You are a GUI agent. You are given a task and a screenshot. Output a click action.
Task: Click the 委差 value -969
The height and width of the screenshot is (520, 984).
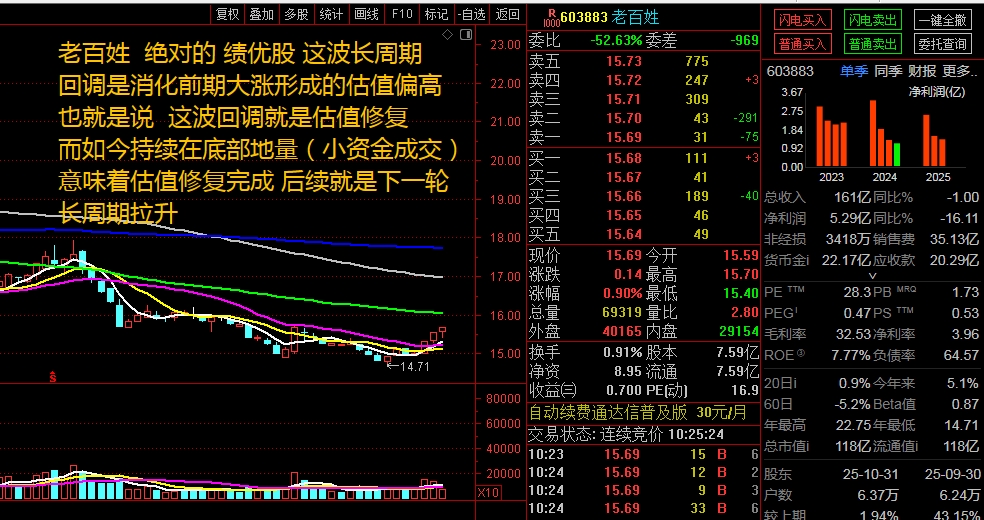pyautogui.click(x=744, y=41)
